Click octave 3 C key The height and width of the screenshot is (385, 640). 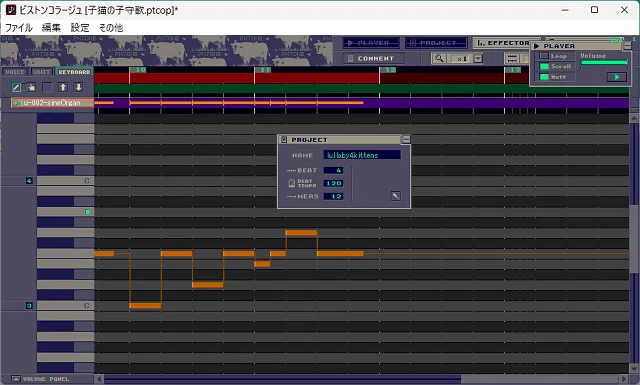pyautogui.click(x=65, y=305)
